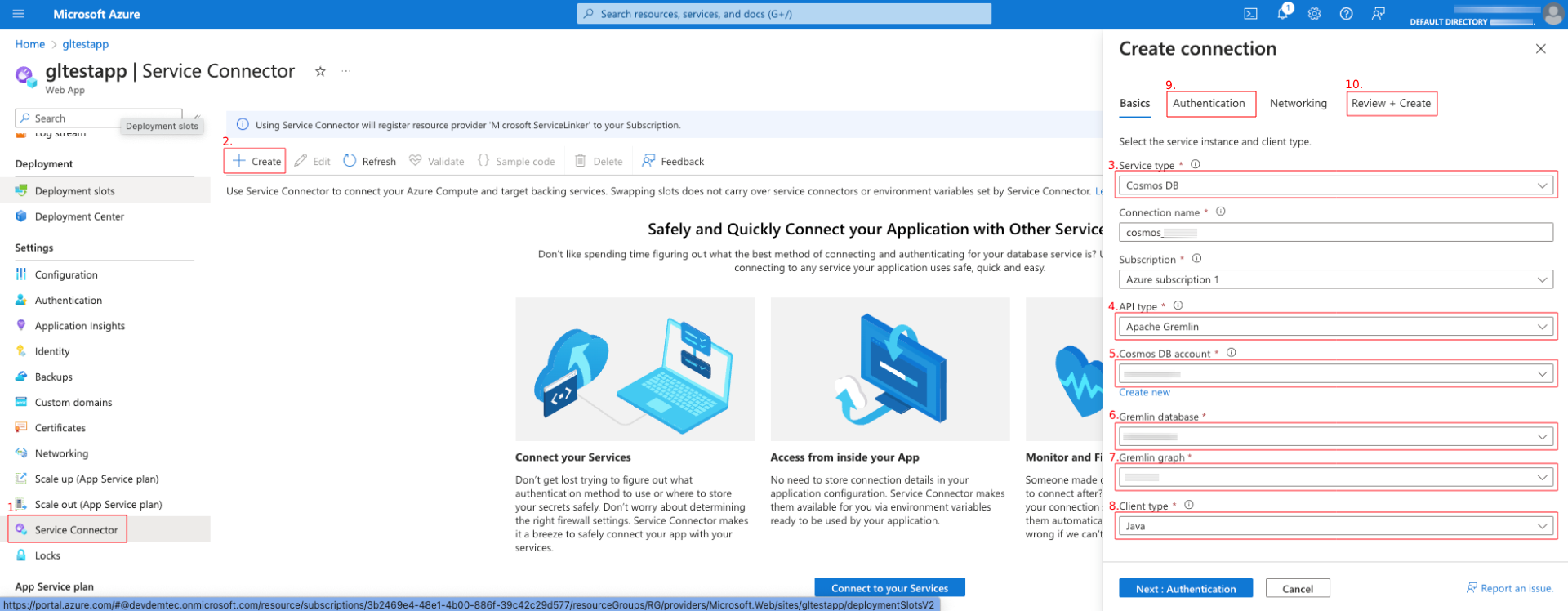Viewport: 1568px width, 611px height.
Task: Click the gltestapp breadcrumb link
Action: [x=86, y=44]
